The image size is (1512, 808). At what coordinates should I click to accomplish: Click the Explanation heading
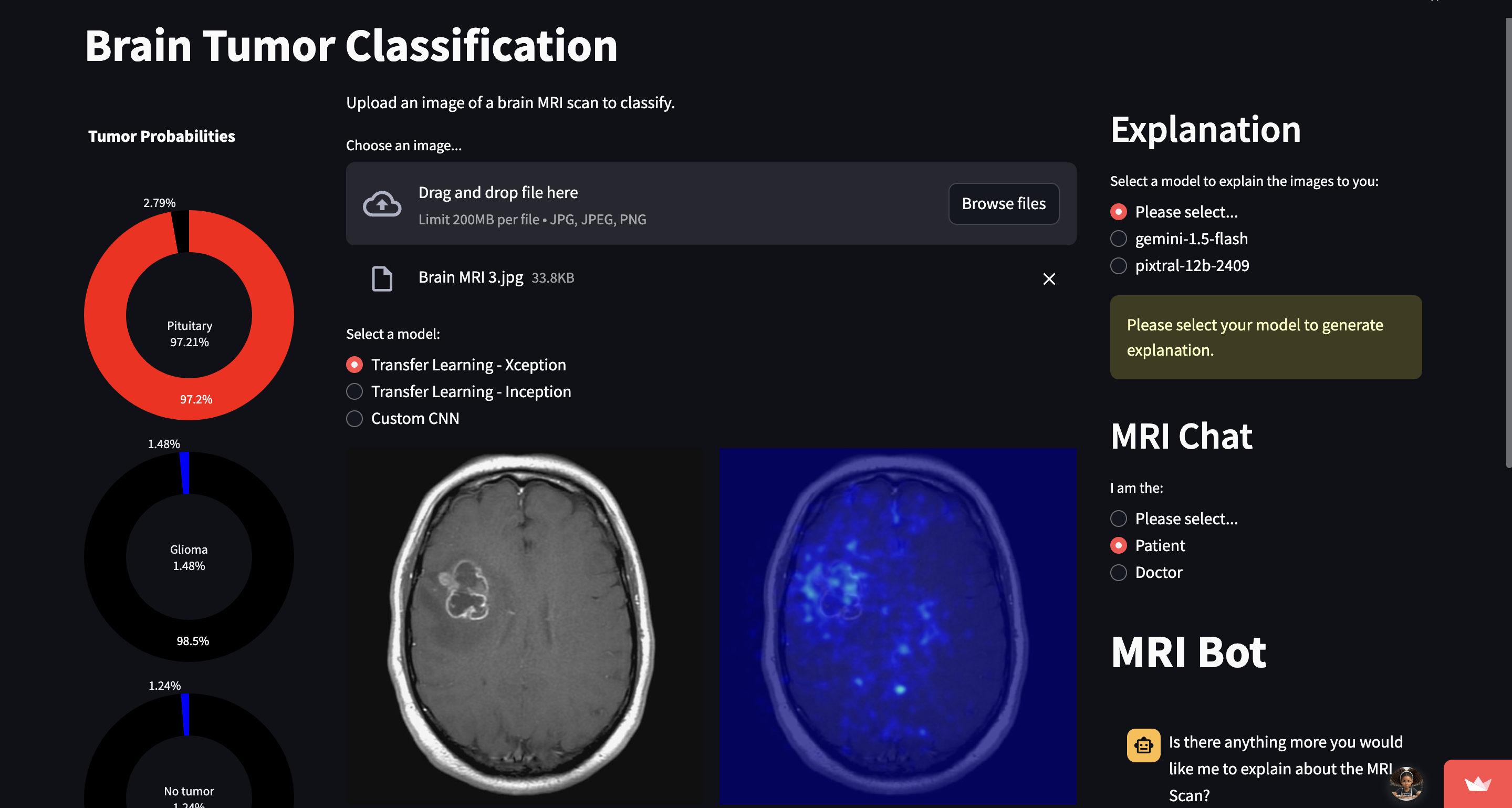pyautogui.click(x=1206, y=130)
